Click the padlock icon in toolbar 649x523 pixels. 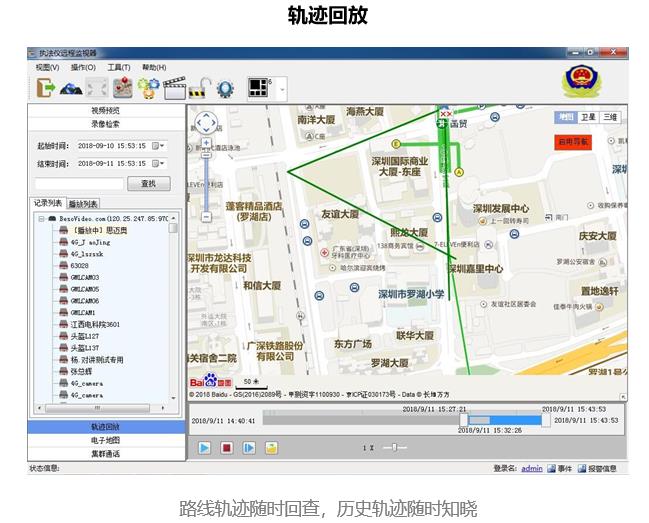point(200,87)
